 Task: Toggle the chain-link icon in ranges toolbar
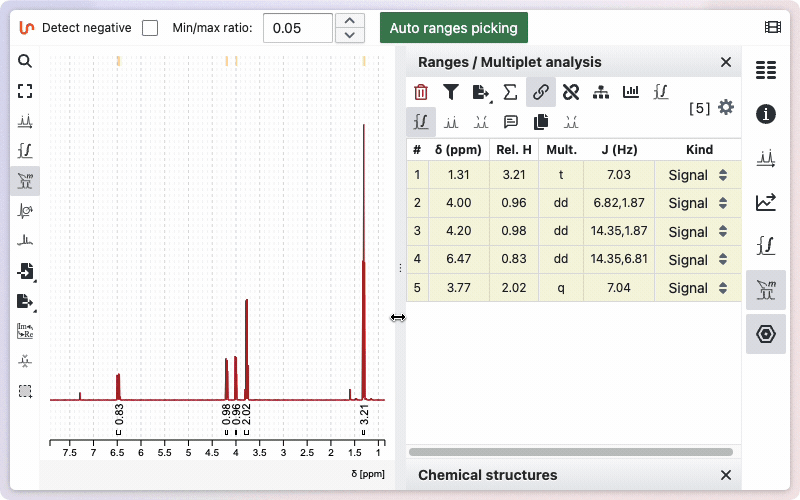(x=541, y=93)
